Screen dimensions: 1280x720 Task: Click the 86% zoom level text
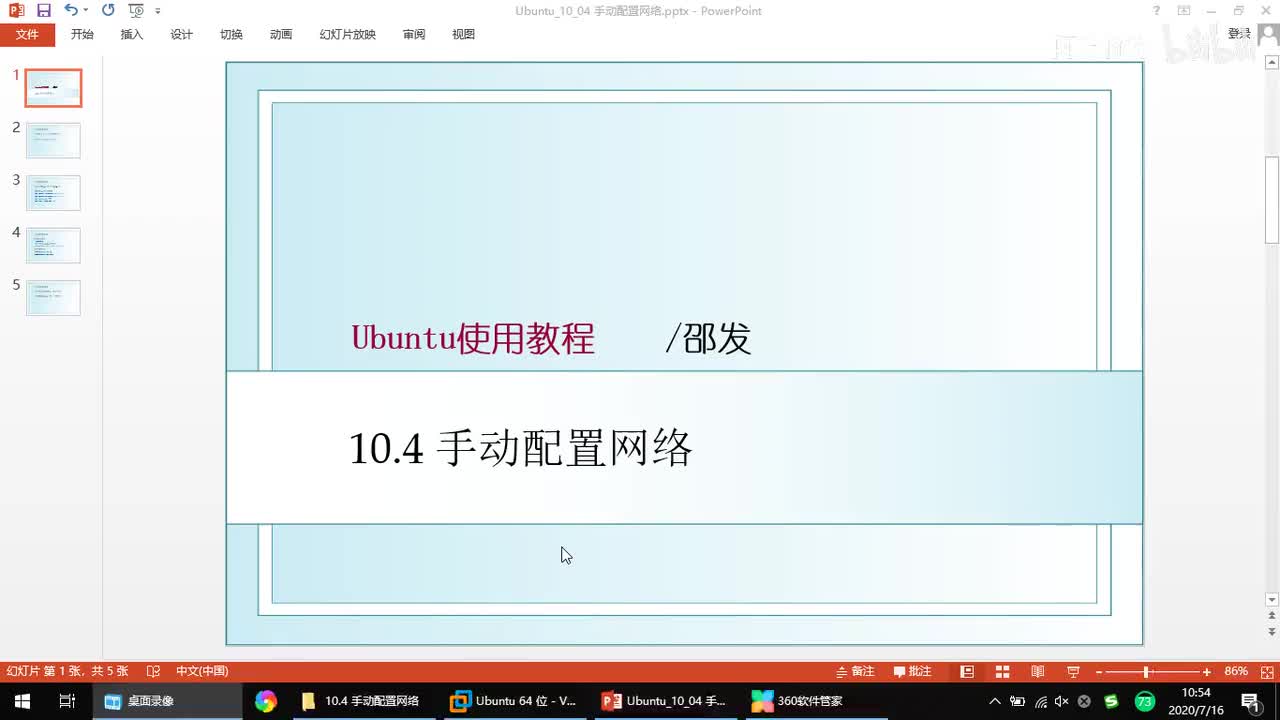[x=1236, y=671]
